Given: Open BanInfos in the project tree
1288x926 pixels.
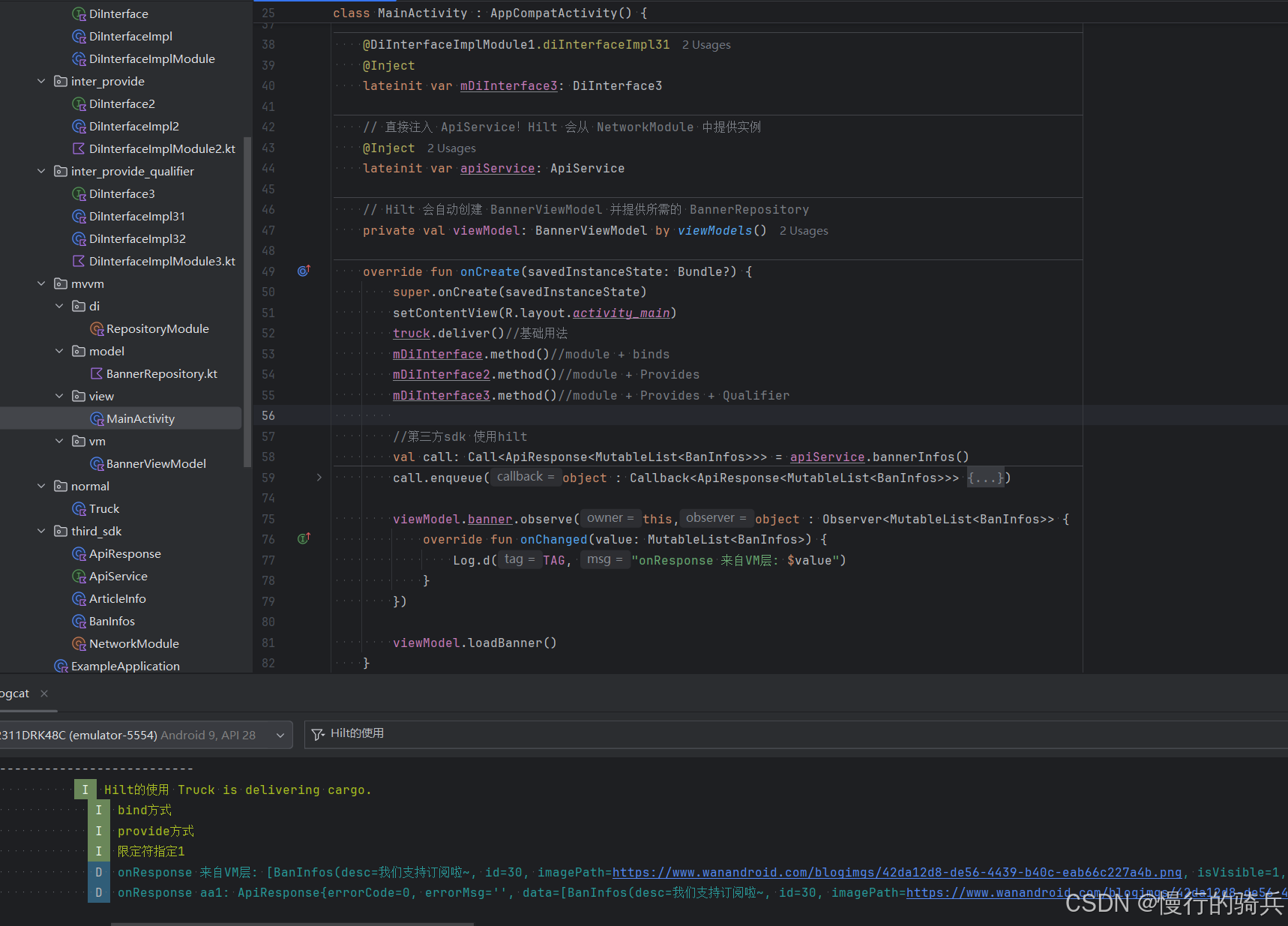Looking at the screenshot, I should point(112,621).
